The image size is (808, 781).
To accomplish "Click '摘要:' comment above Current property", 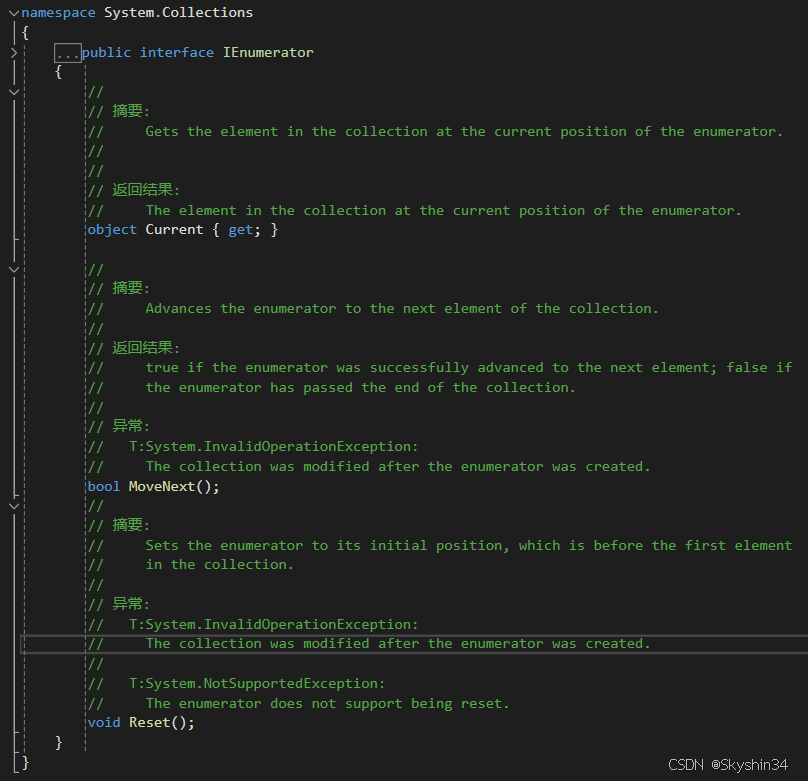I will tap(131, 111).
